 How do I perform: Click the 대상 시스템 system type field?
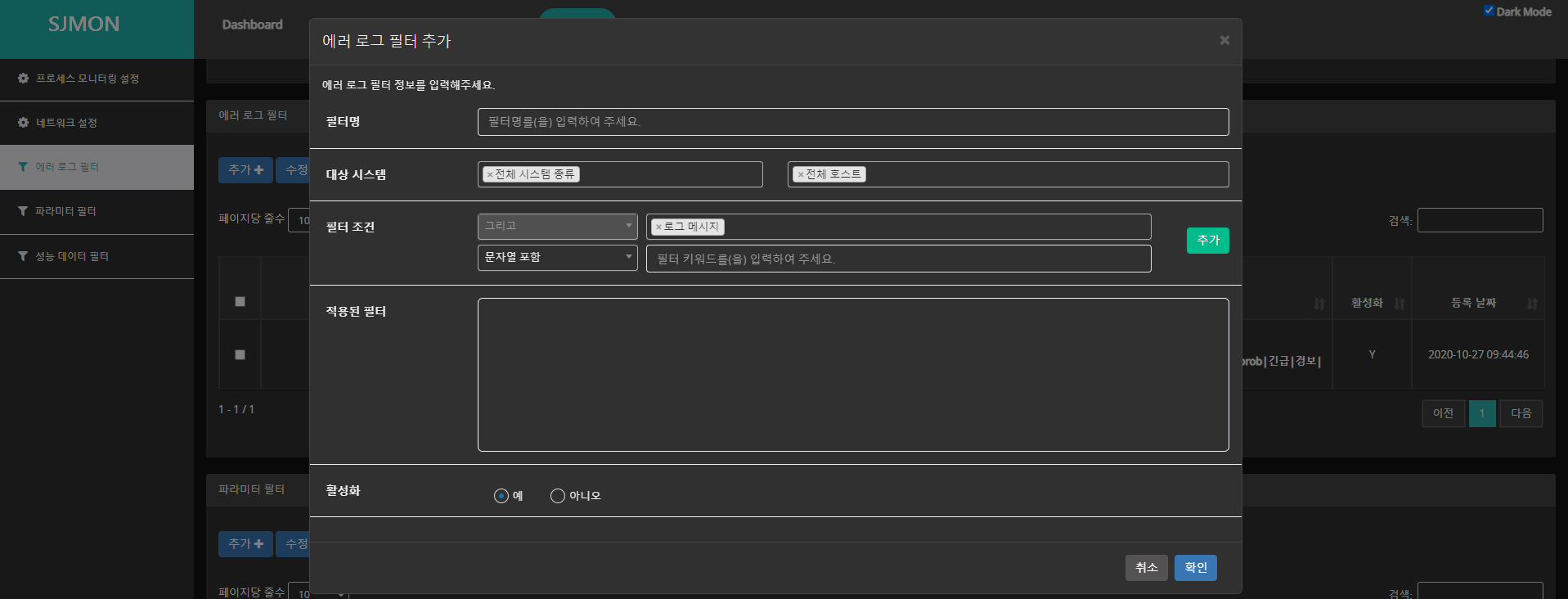620,174
